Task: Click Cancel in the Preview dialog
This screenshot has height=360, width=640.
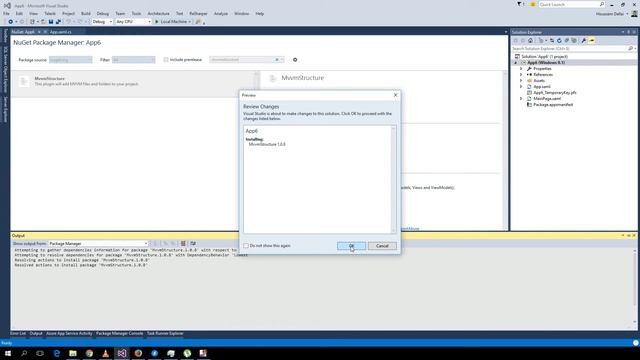Action: click(x=382, y=246)
